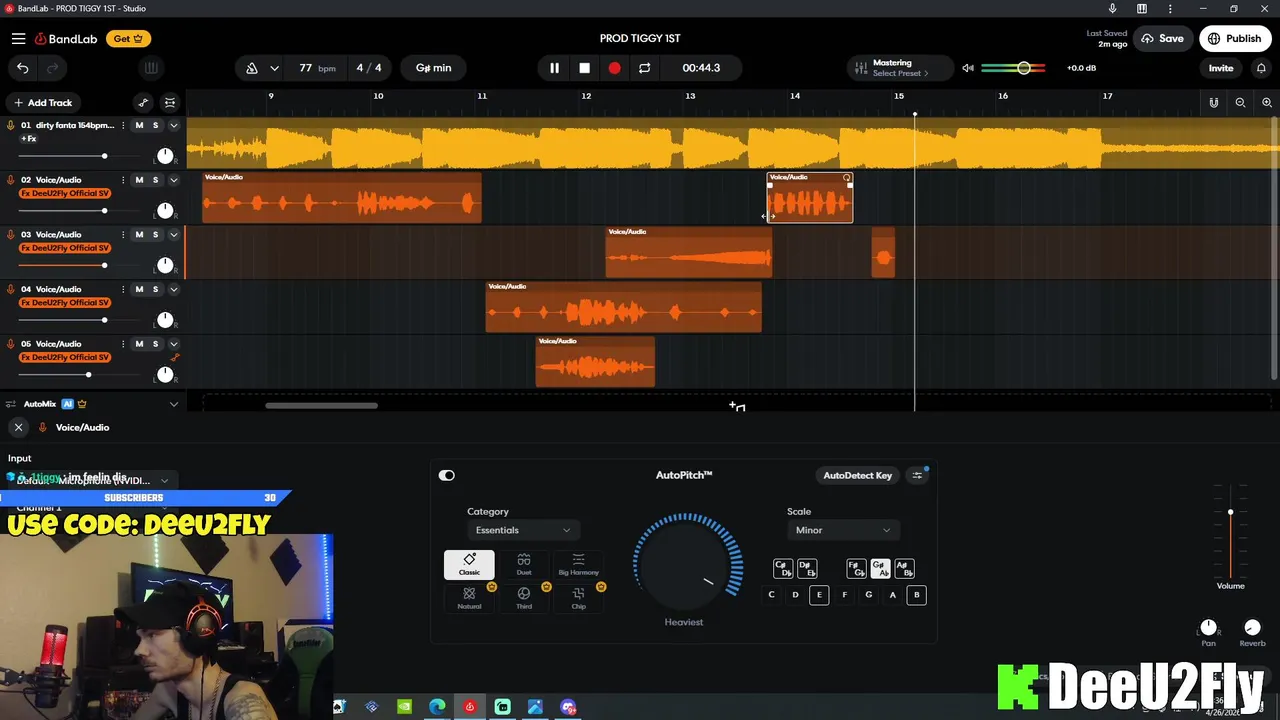Zoom out the timeline
1280x720 pixels.
coord(1240,103)
